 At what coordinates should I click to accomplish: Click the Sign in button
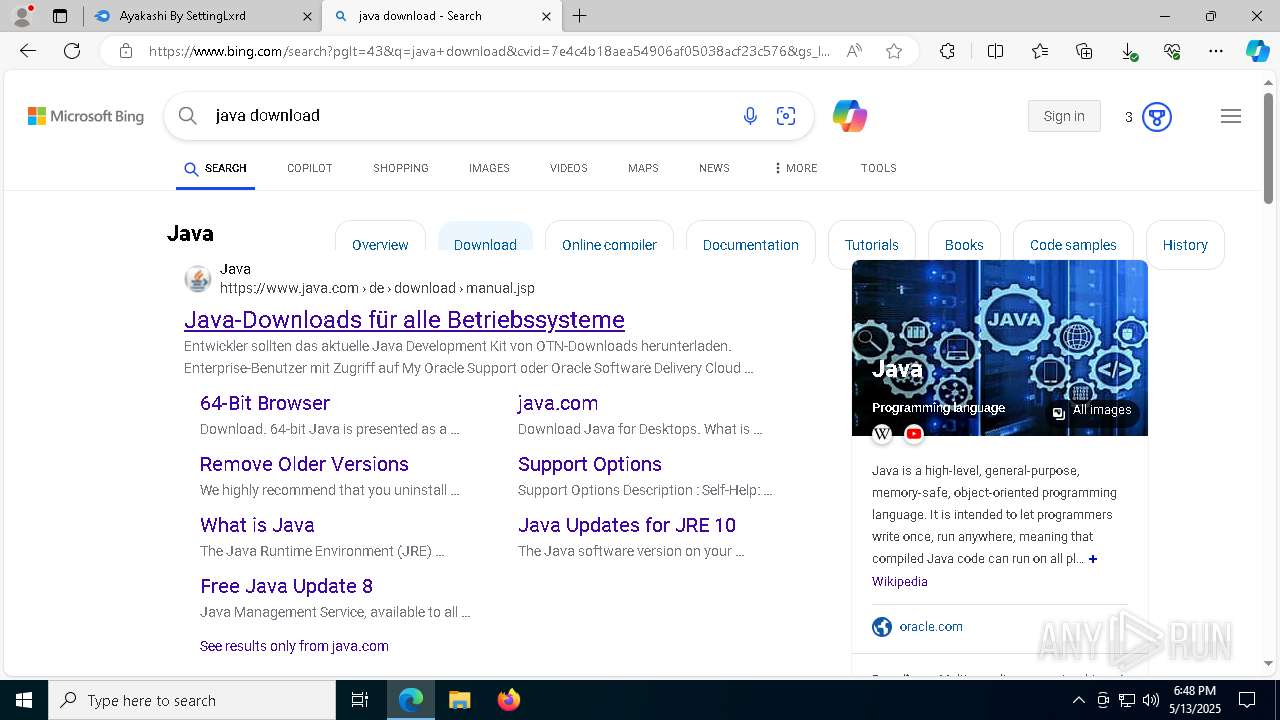[1064, 116]
